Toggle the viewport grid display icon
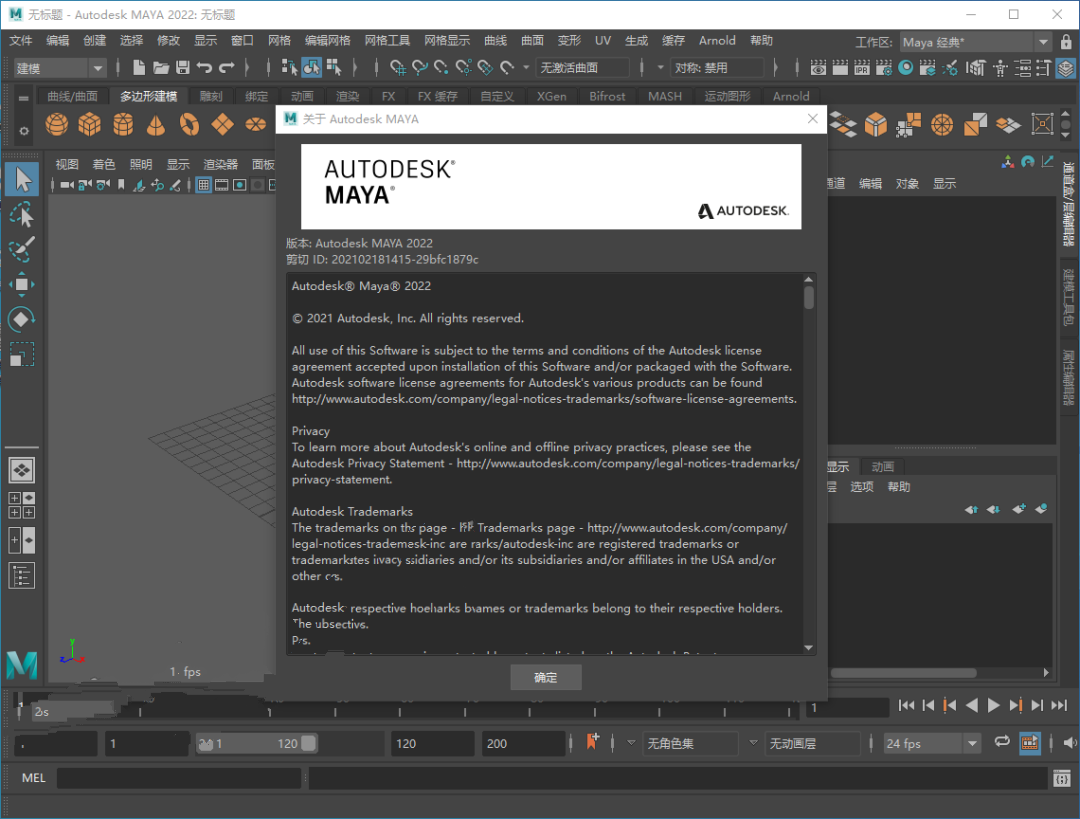The image size is (1080, 819). [204, 185]
